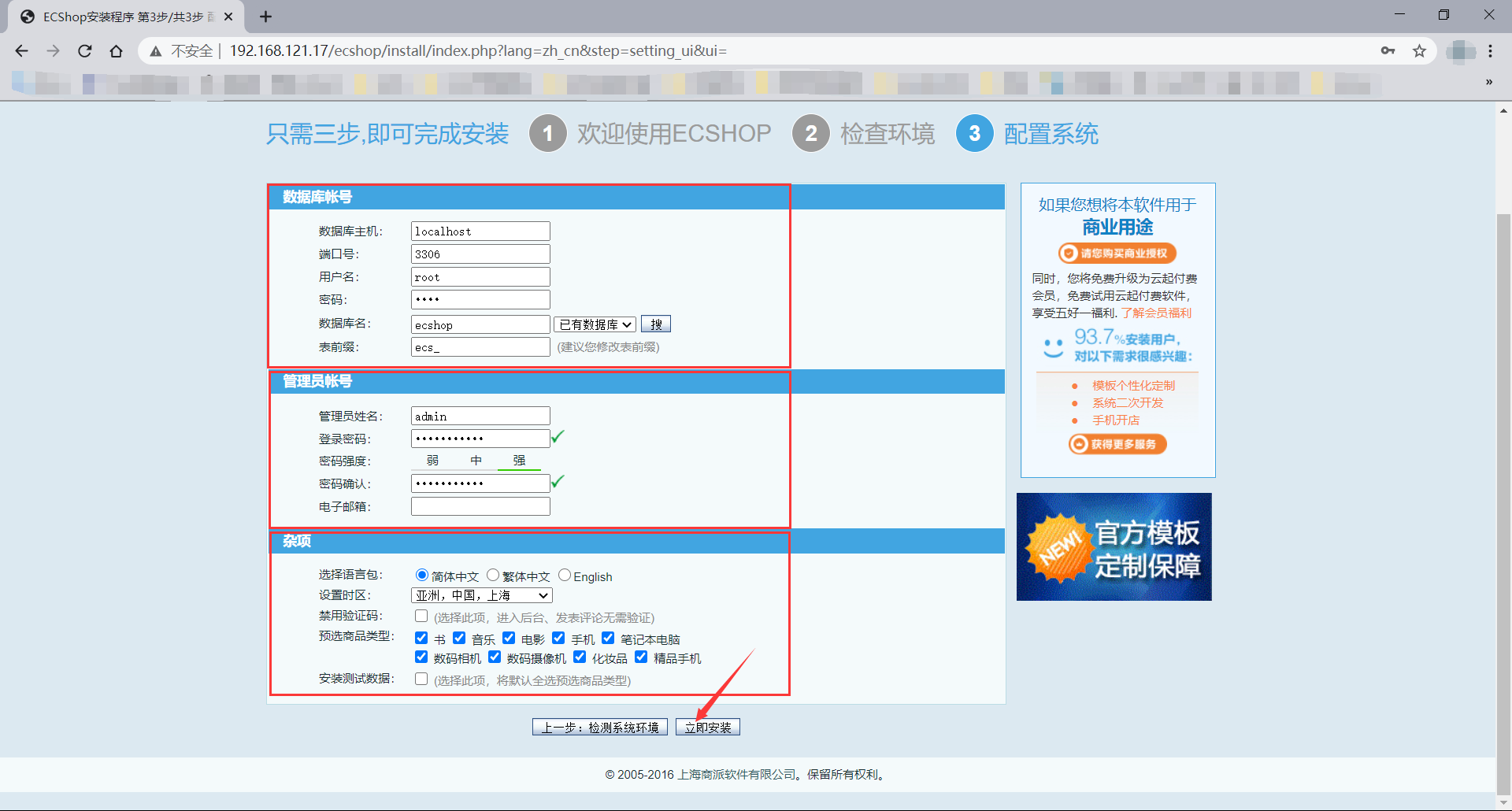Click the not-secure warning icon

pos(156,51)
